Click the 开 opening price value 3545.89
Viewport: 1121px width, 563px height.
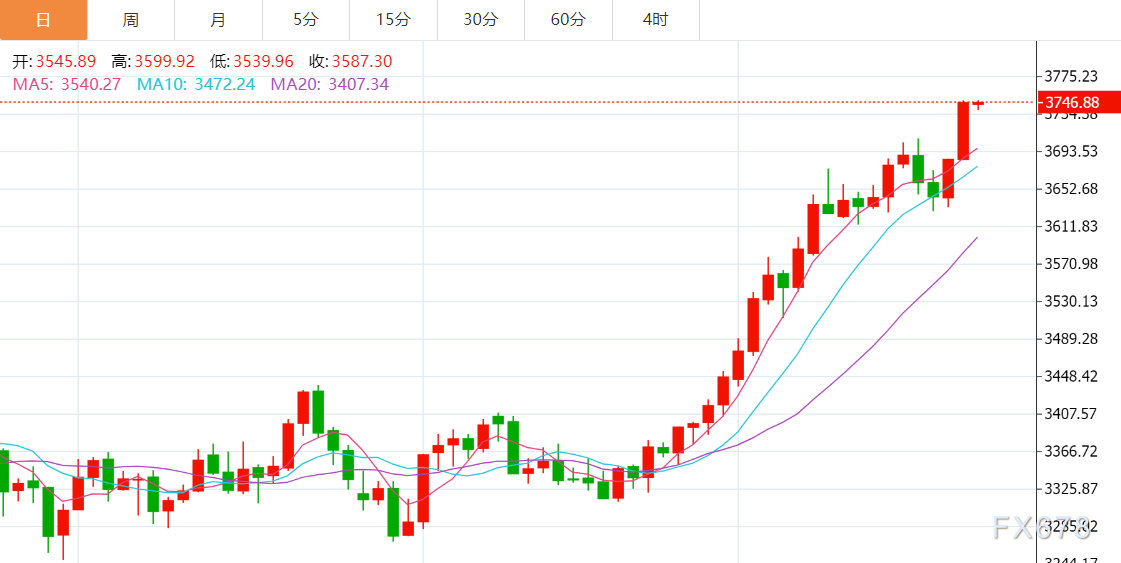point(66,62)
